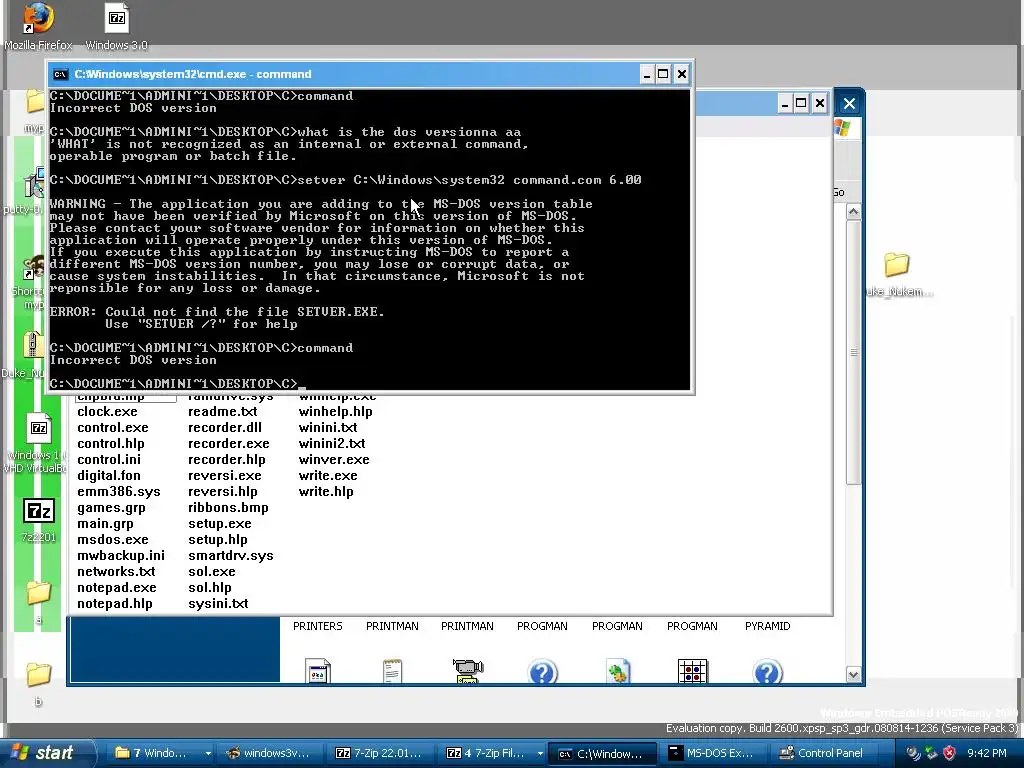Select winhelp.hlp in the file list
Screen dimensions: 1024x768
pyautogui.click(x=335, y=411)
